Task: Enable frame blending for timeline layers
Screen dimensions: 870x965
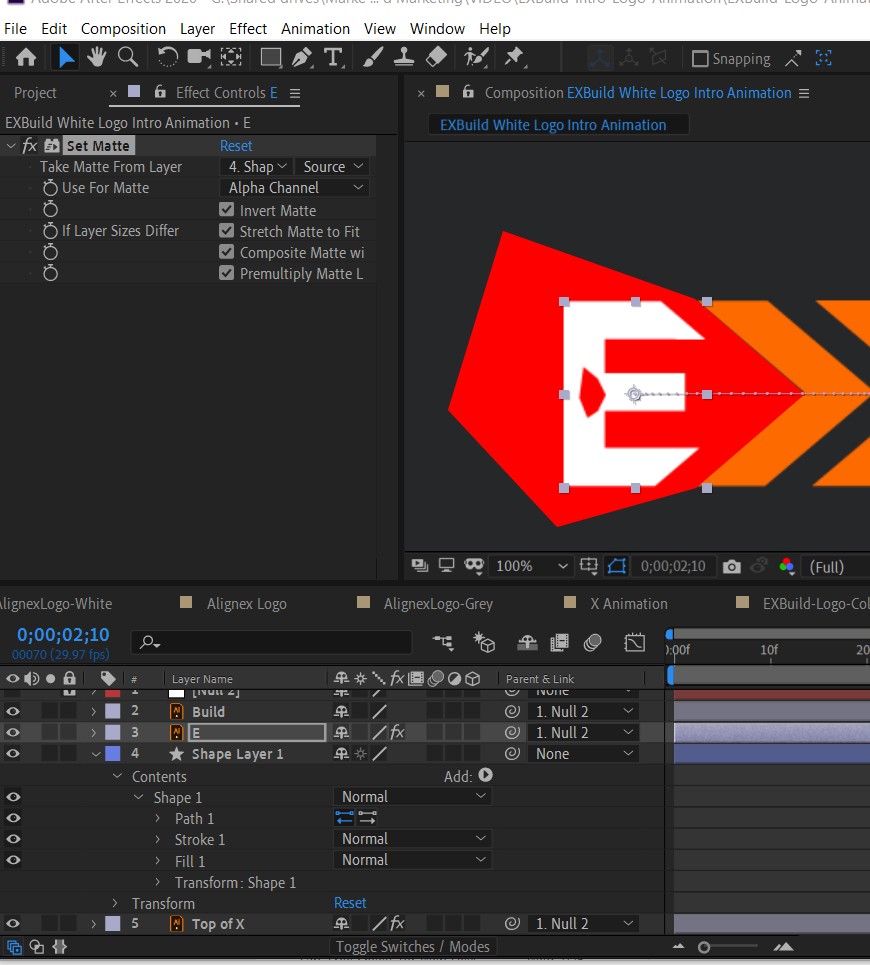Action: [559, 643]
